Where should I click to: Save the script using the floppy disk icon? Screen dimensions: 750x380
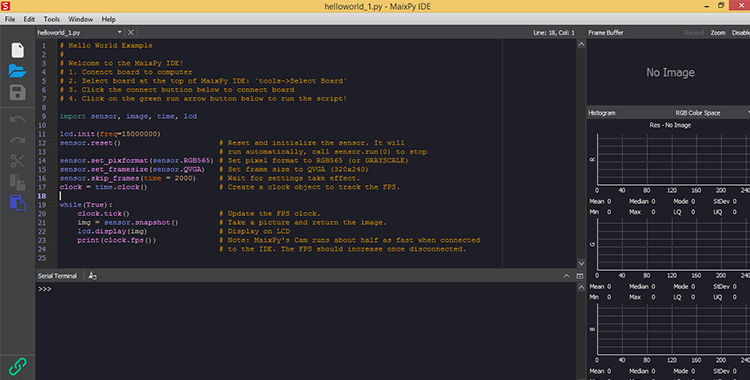(18, 92)
